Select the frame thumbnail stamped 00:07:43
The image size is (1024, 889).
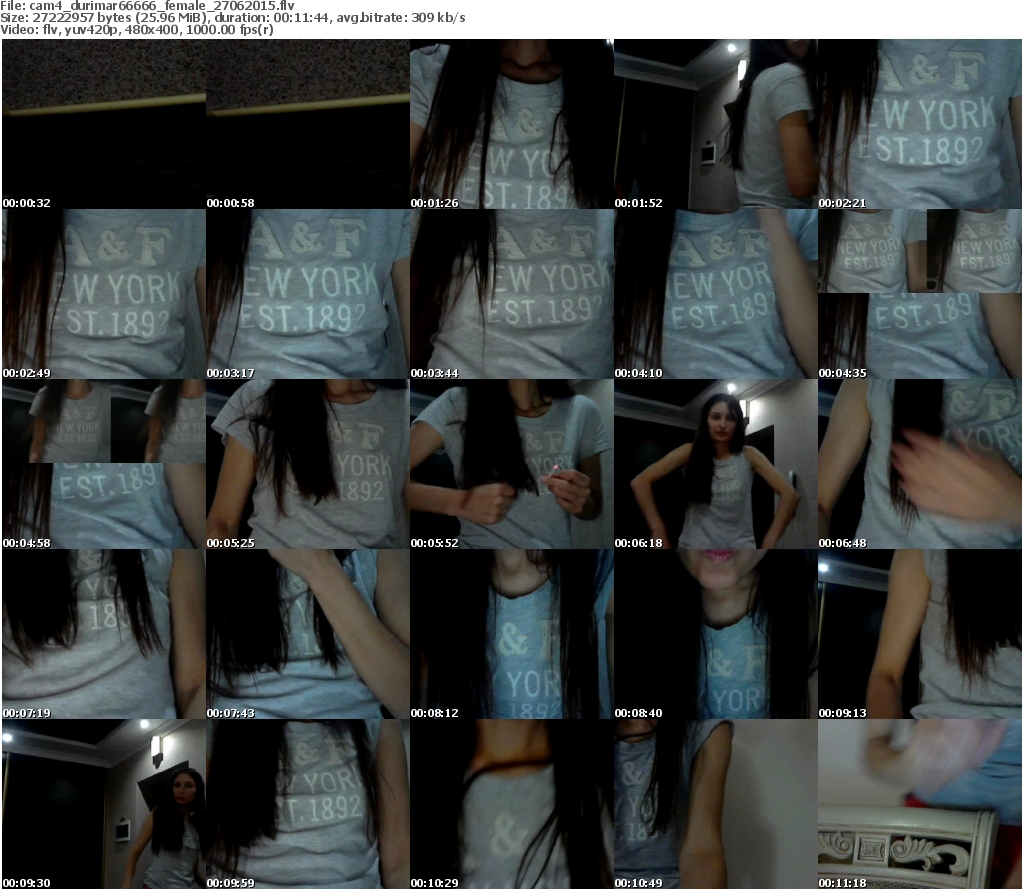308,634
